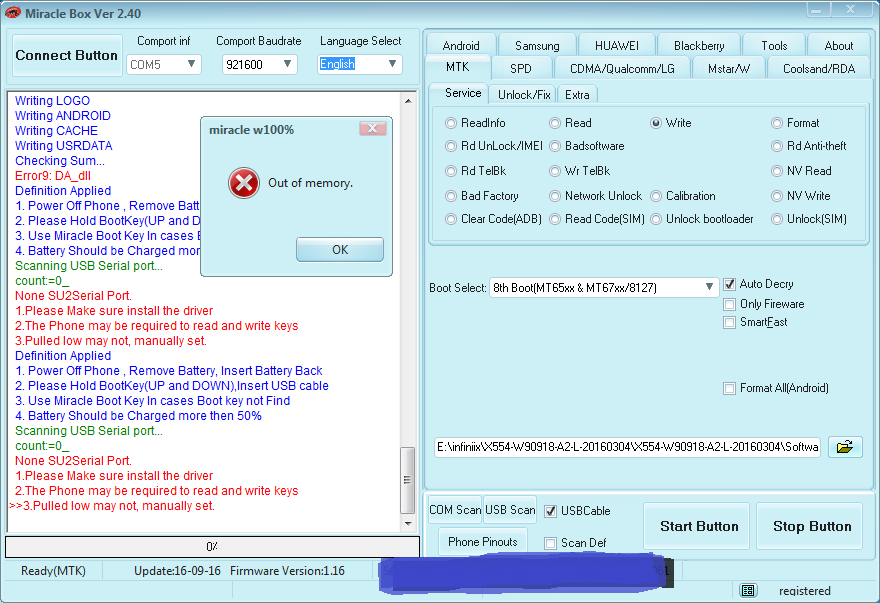Select the Badsoftware option

point(555,146)
